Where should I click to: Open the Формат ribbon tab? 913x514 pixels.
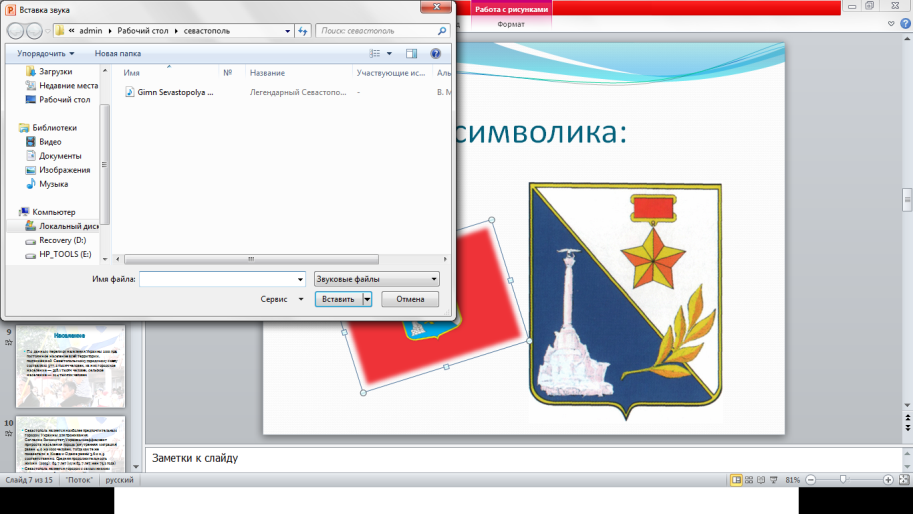click(511, 24)
